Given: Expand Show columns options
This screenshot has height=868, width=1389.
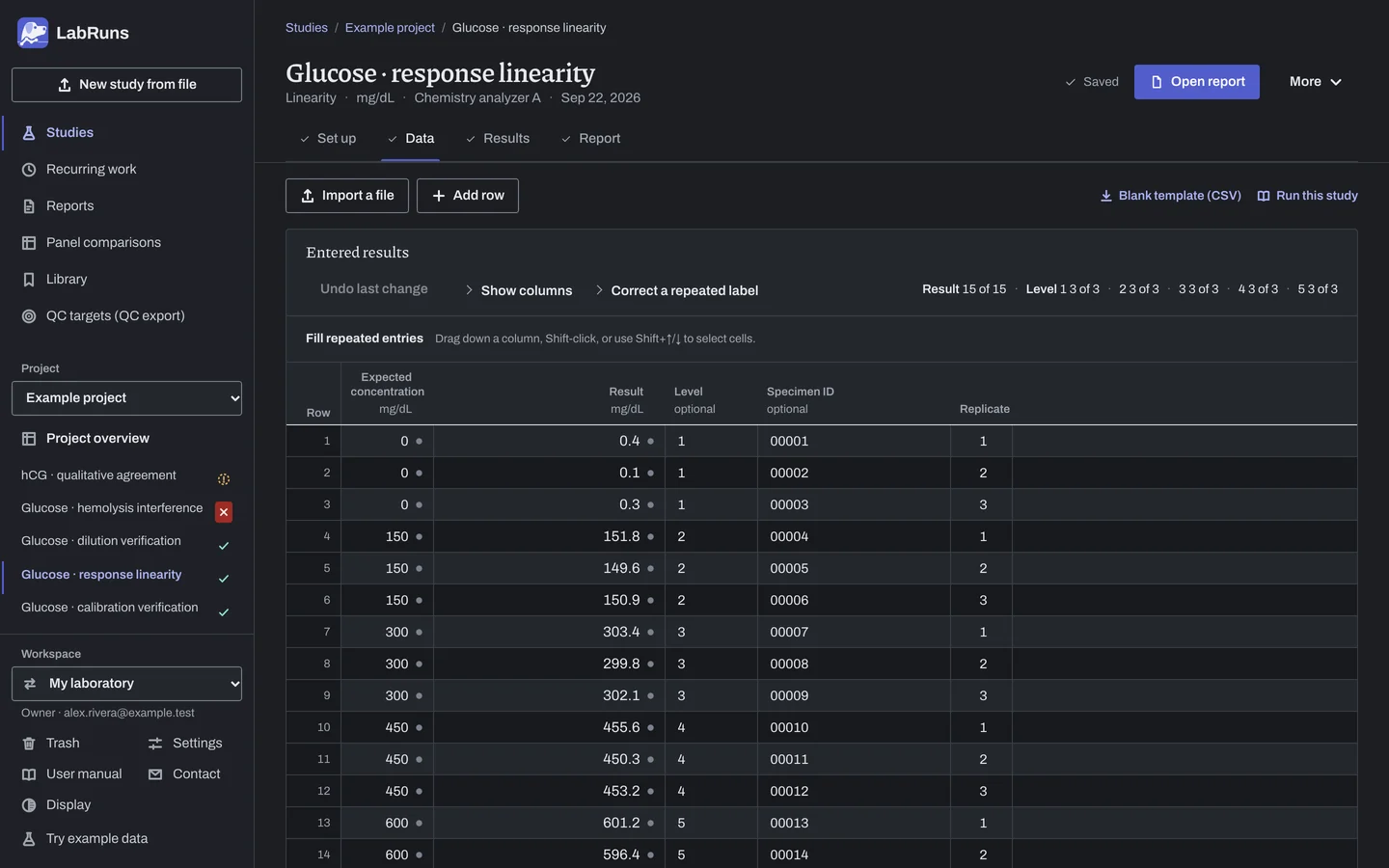Looking at the screenshot, I should pos(518,290).
